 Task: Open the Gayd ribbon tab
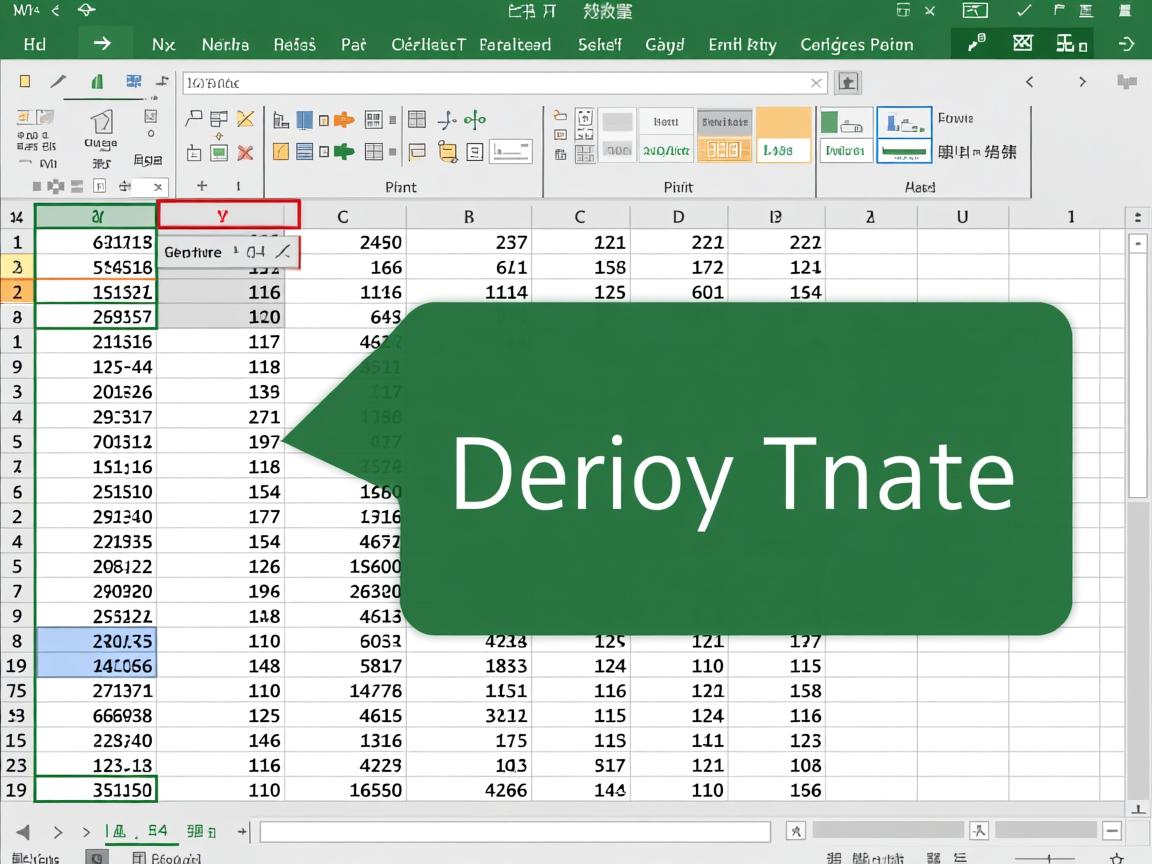[664, 44]
